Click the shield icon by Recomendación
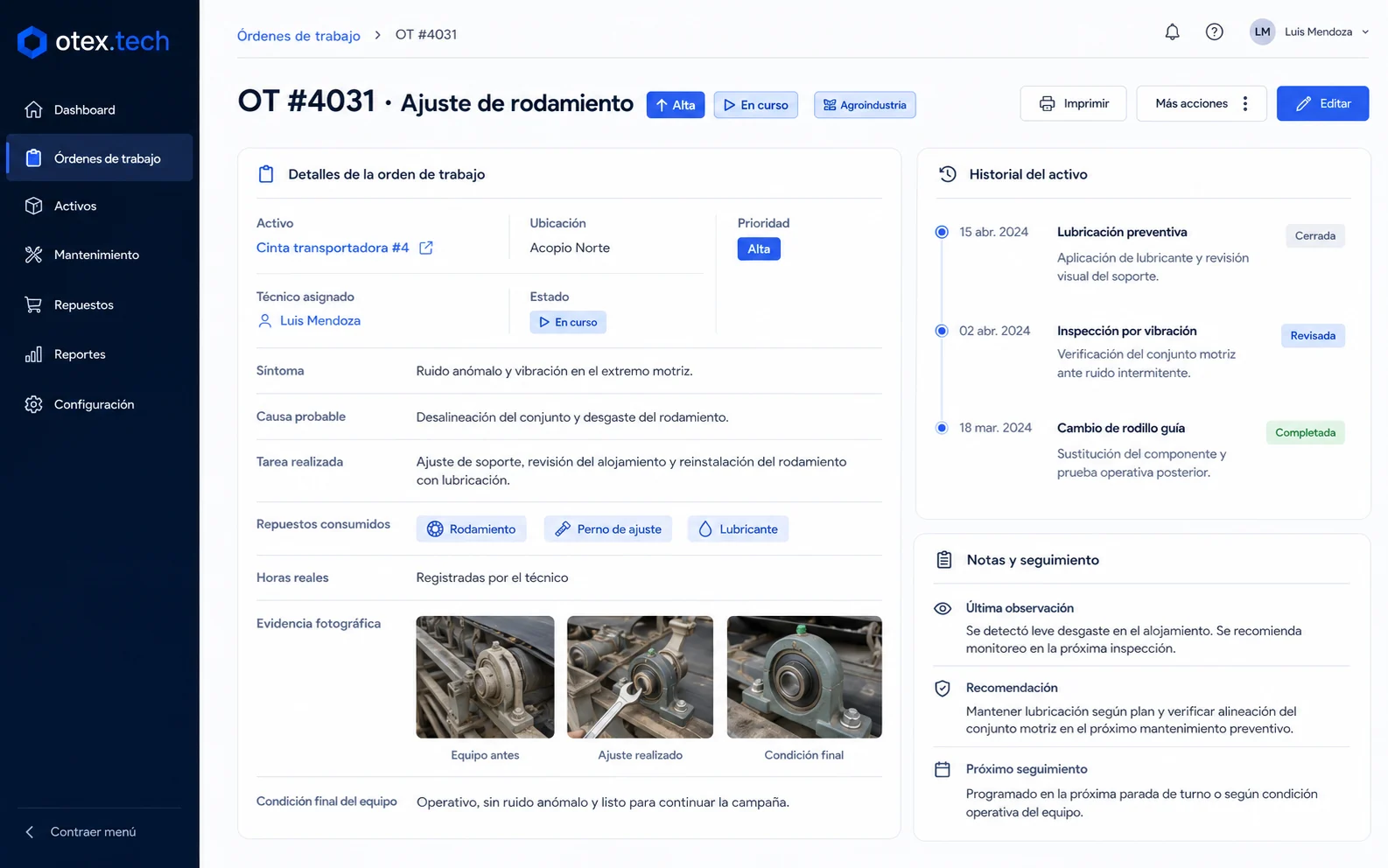1388x868 pixels. pyautogui.click(x=943, y=689)
